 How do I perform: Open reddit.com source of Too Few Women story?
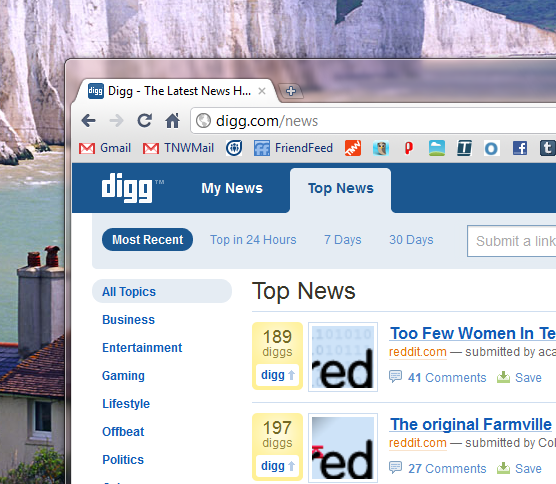point(418,352)
